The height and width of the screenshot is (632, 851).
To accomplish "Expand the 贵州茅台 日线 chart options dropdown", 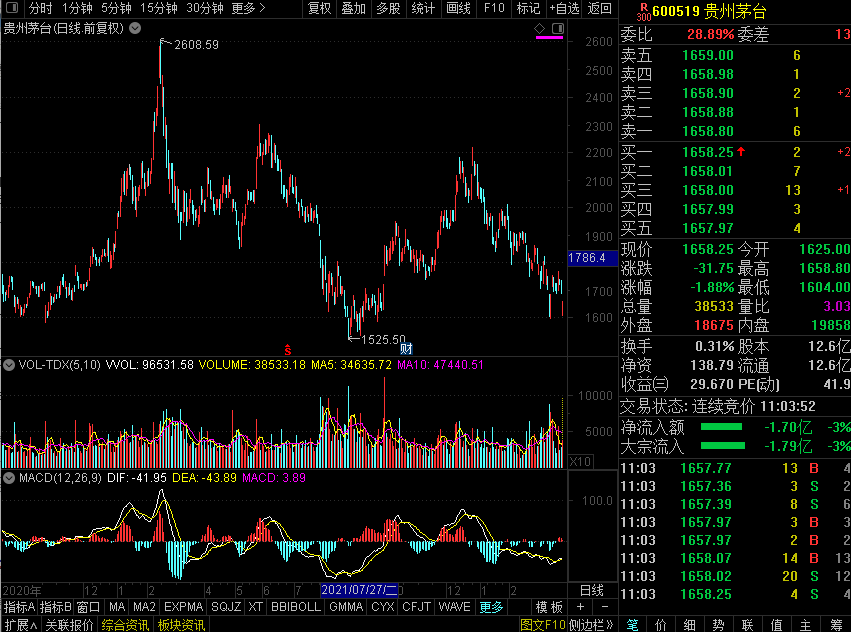I will tap(133, 28).
